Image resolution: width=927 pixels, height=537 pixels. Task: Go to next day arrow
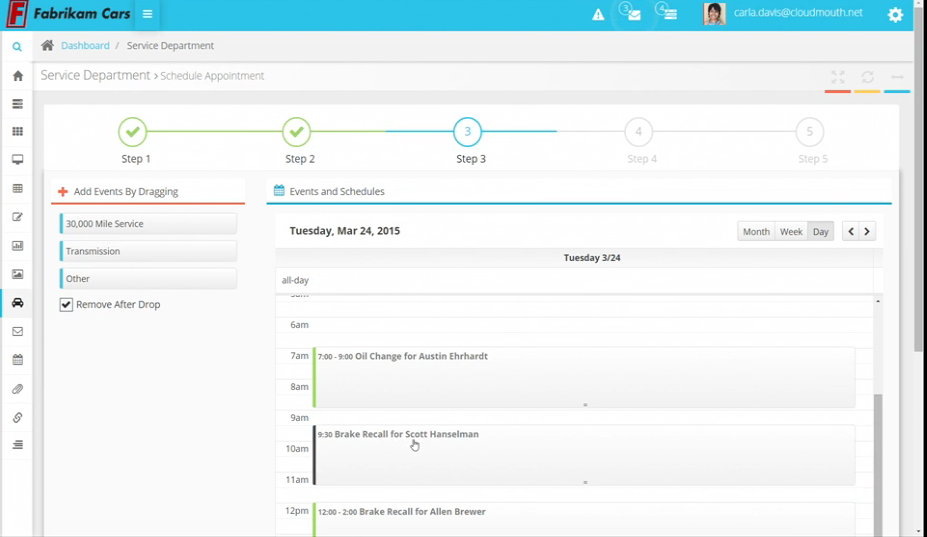click(867, 232)
